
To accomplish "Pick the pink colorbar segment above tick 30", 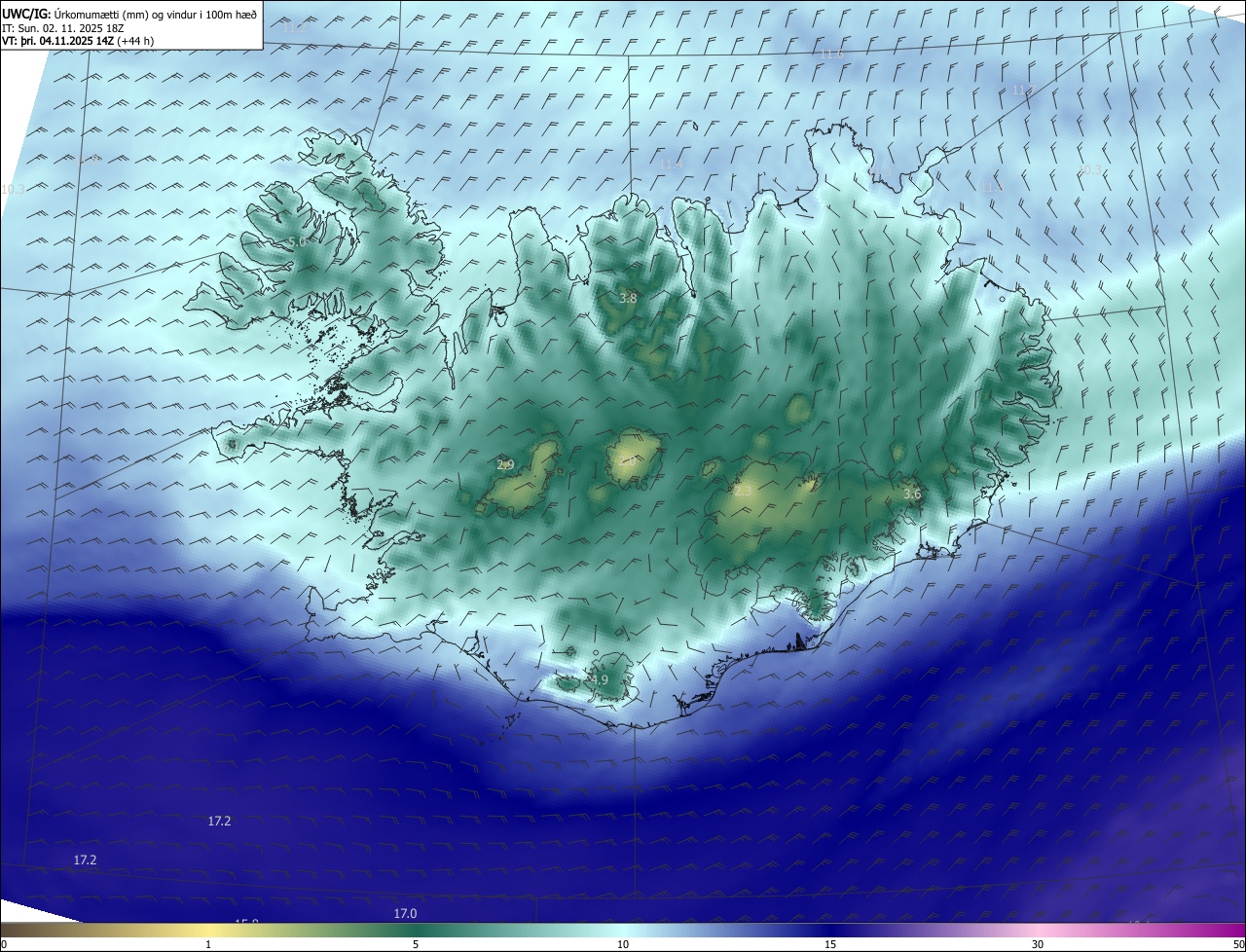I will (1038, 931).
